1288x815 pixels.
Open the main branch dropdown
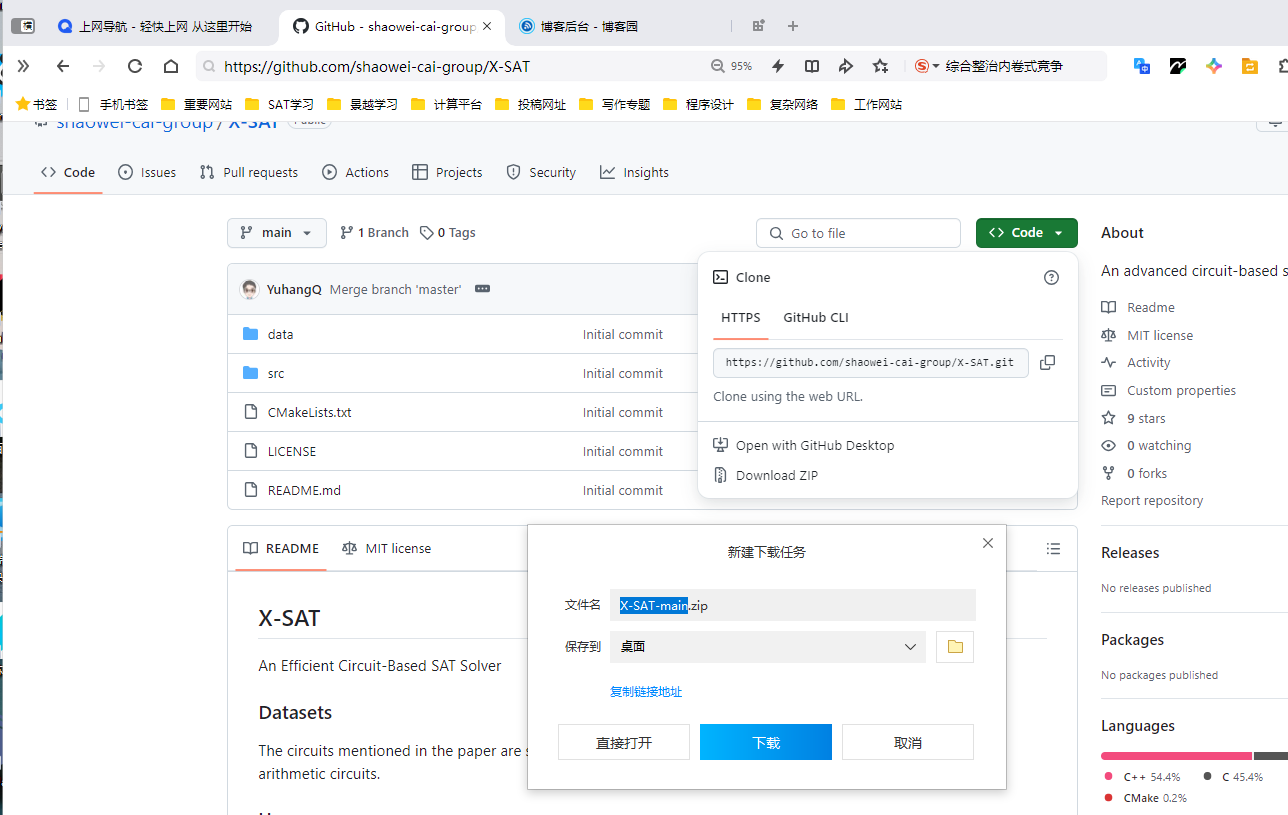pos(277,232)
